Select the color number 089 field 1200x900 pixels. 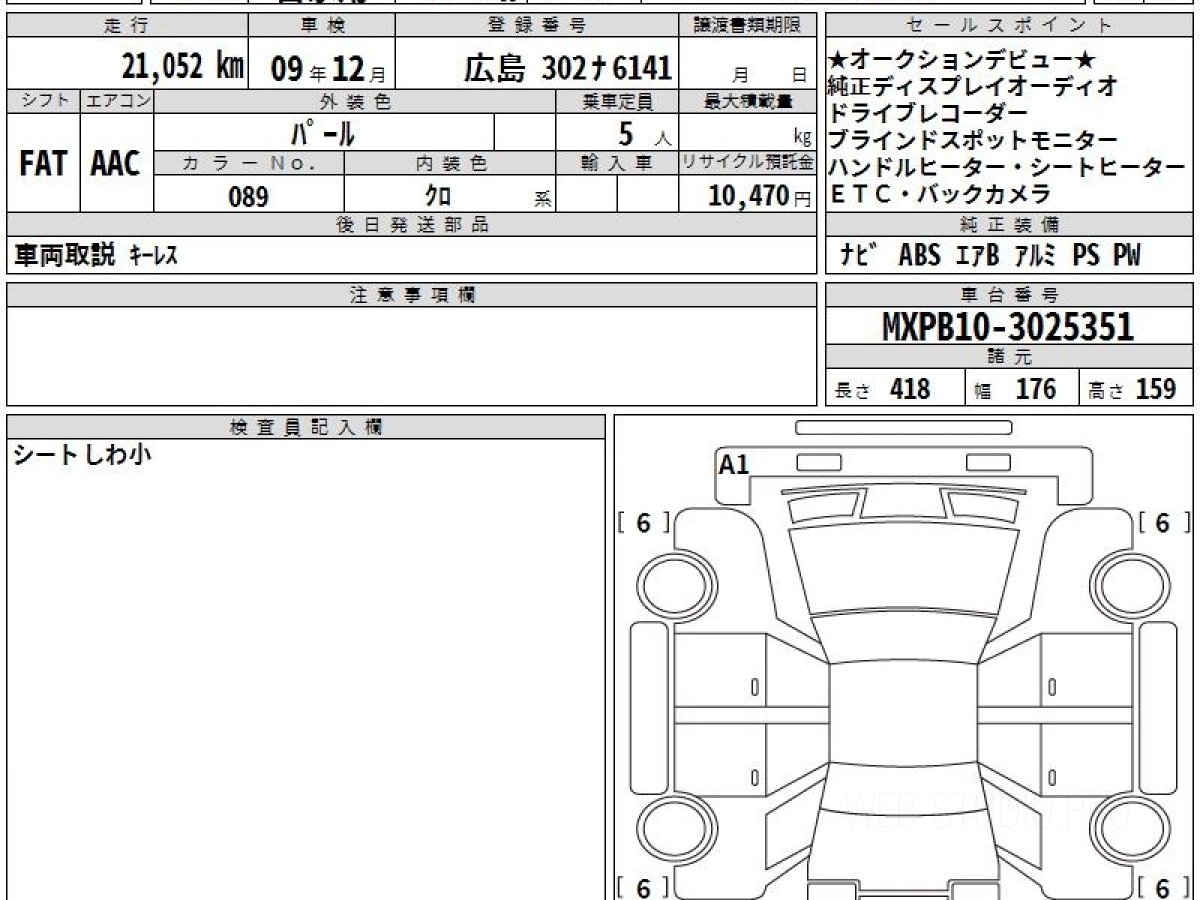tap(248, 196)
